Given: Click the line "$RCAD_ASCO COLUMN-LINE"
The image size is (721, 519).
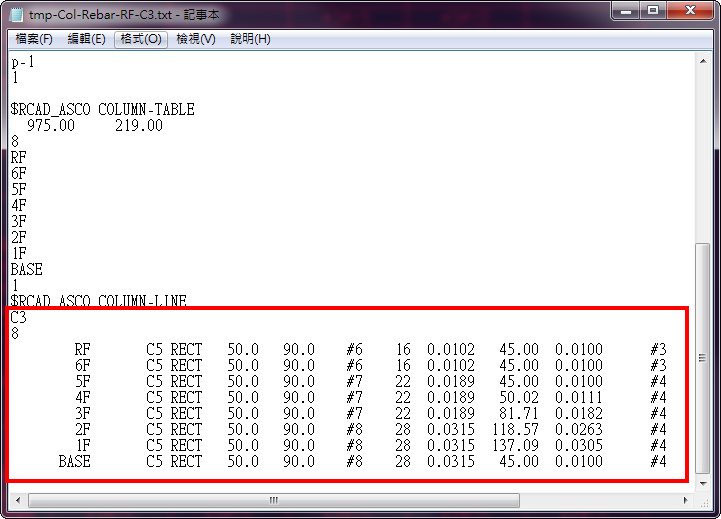Looking at the screenshot, I should [x=98, y=301].
